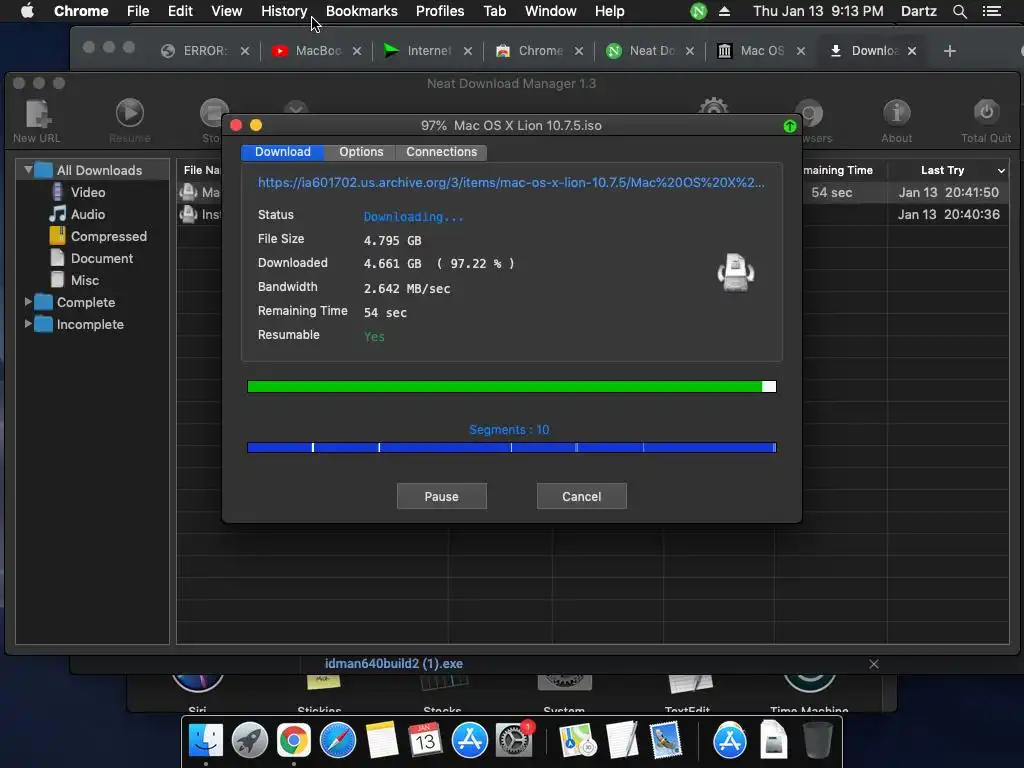
Task: Click the blue segments progress bar
Action: 511,447
